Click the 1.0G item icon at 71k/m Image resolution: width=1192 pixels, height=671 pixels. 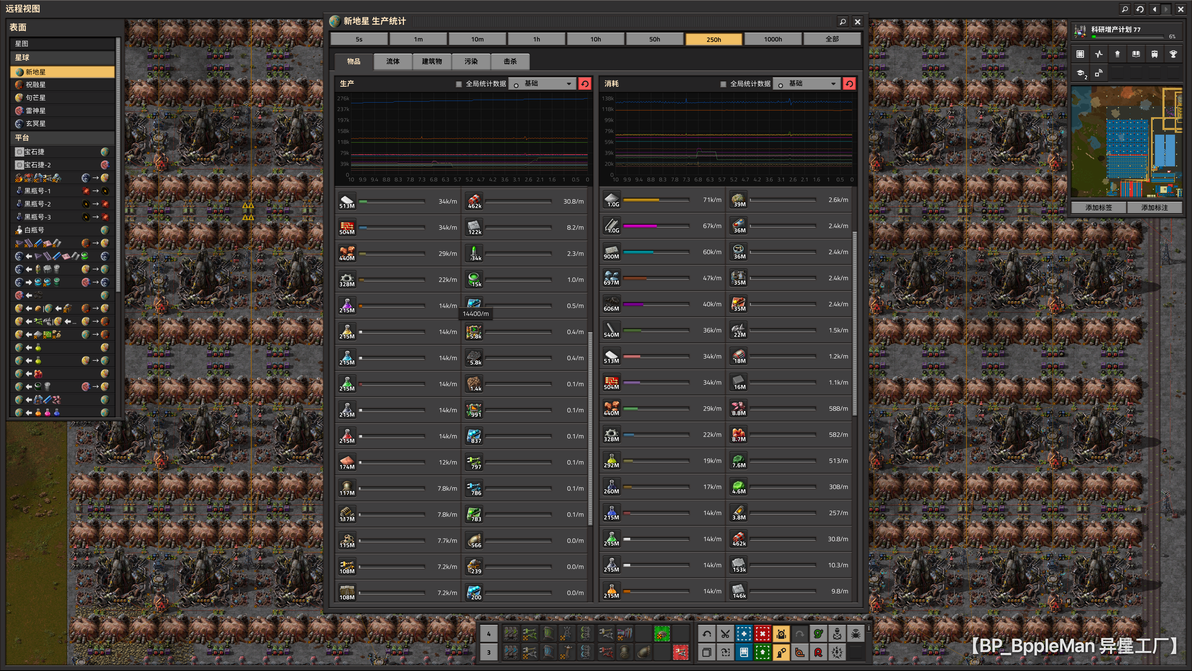tap(612, 201)
